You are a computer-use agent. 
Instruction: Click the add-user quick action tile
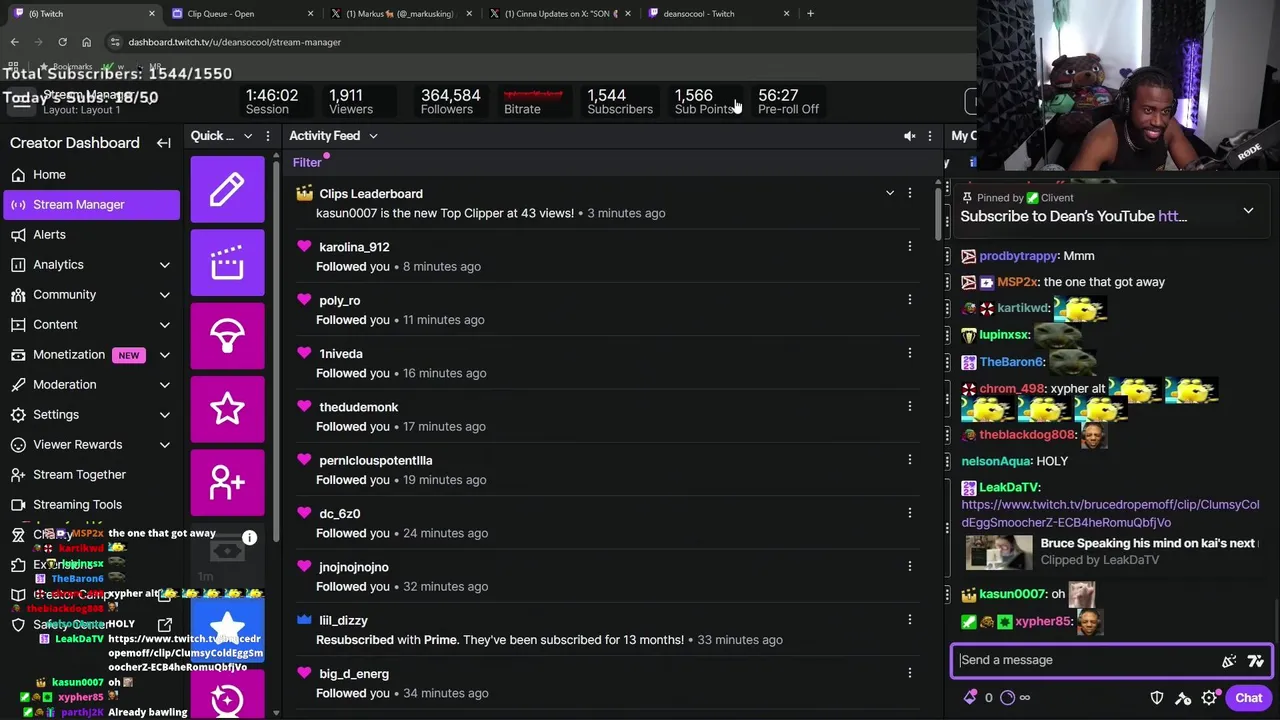(227, 482)
